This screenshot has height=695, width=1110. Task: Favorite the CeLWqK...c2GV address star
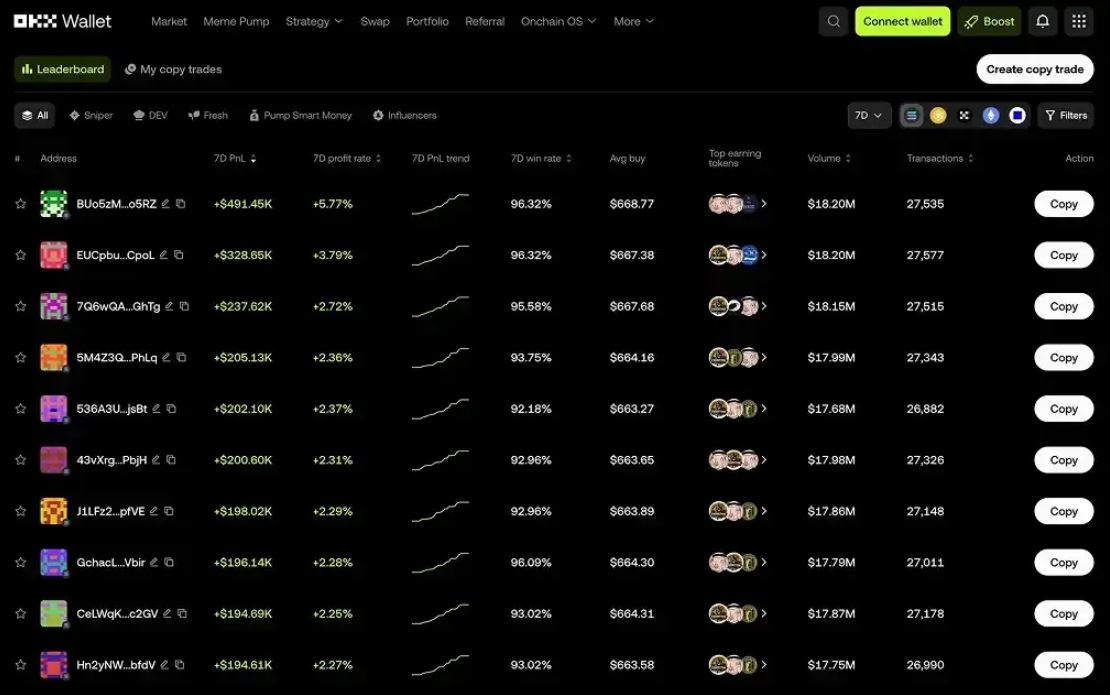pos(21,614)
